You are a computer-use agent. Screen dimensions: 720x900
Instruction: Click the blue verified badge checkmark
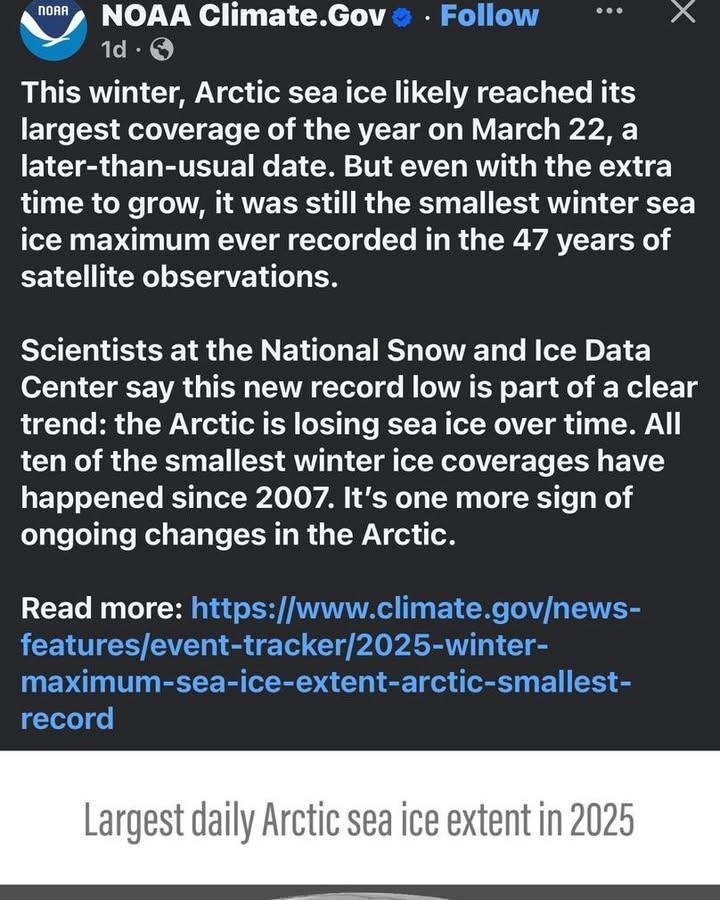click(x=402, y=18)
